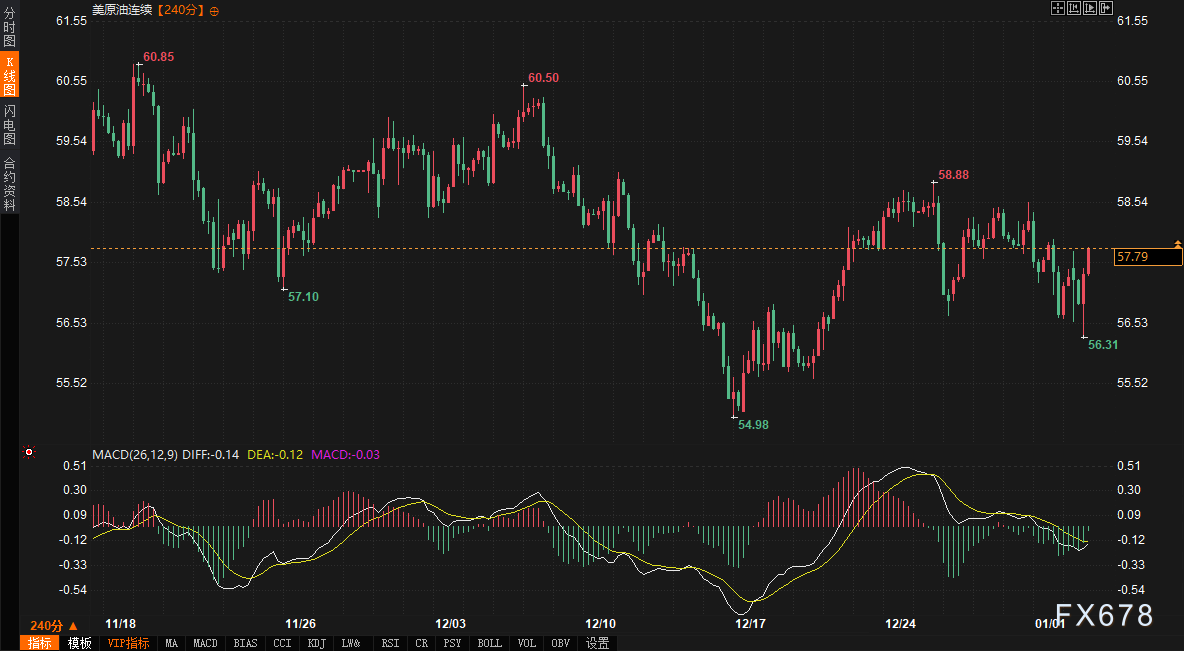Click the red dot icon left of MACD panel
The image size is (1184, 651).
pyautogui.click(x=28, y=452)
